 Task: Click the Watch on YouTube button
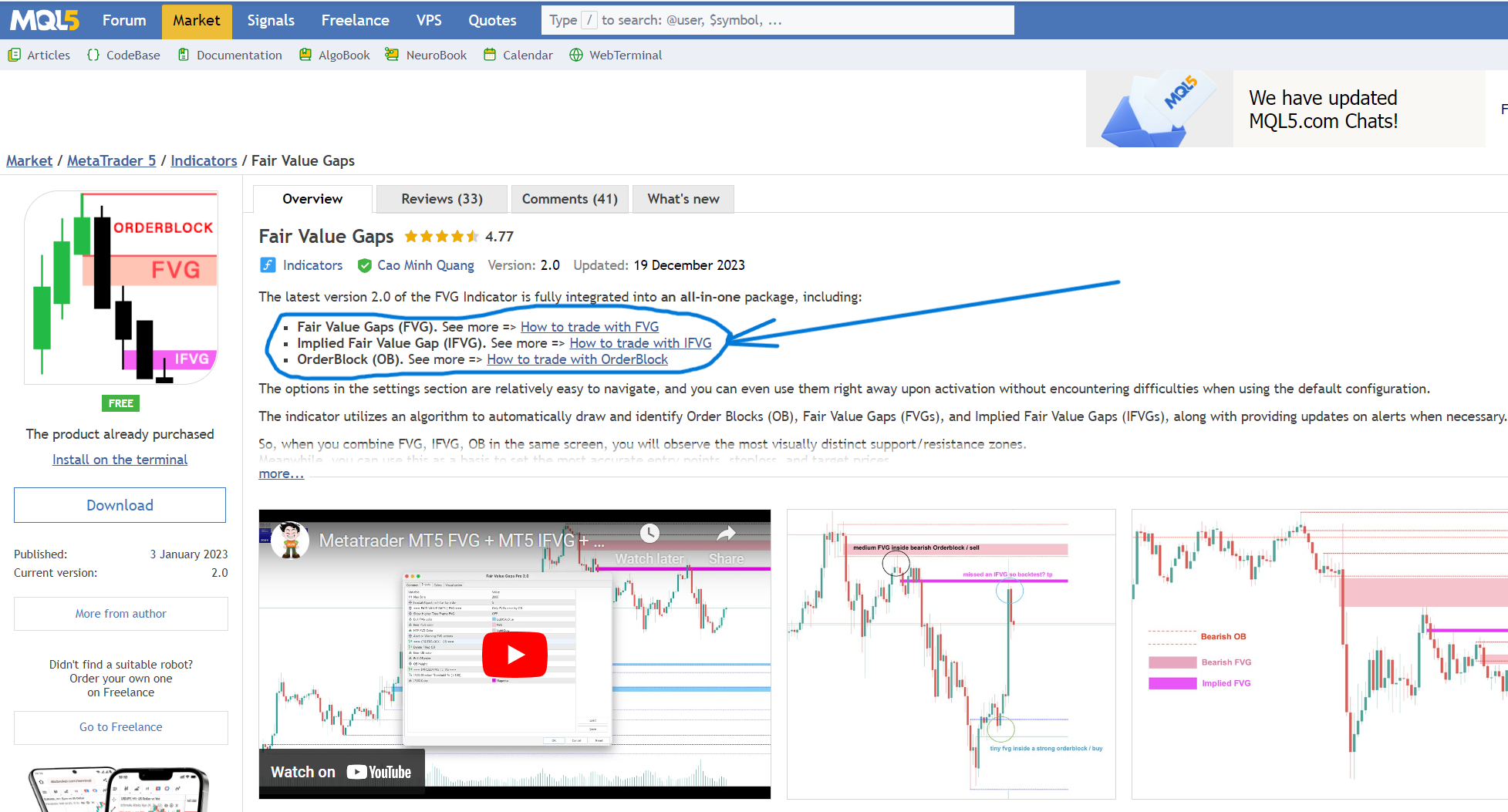click(x=341, y=772)
